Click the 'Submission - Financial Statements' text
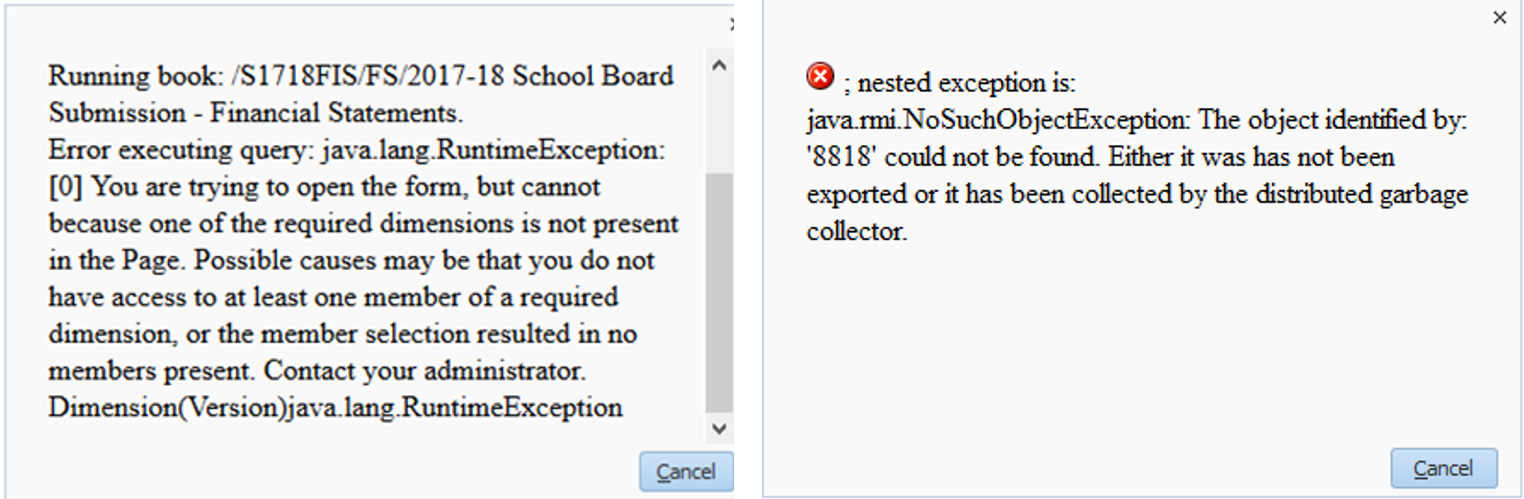Viewport: 1524px width, 499px height. tap(255, 113)
